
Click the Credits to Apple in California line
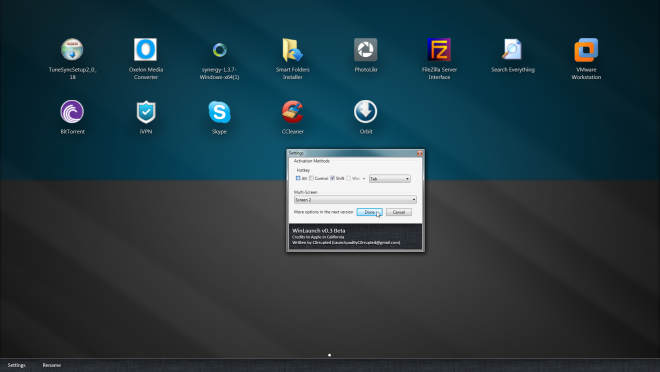(x=318, y=237)
